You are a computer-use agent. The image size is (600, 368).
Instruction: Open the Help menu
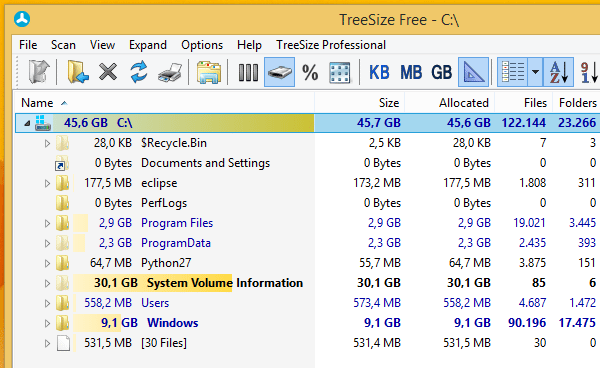pos(249,45)
